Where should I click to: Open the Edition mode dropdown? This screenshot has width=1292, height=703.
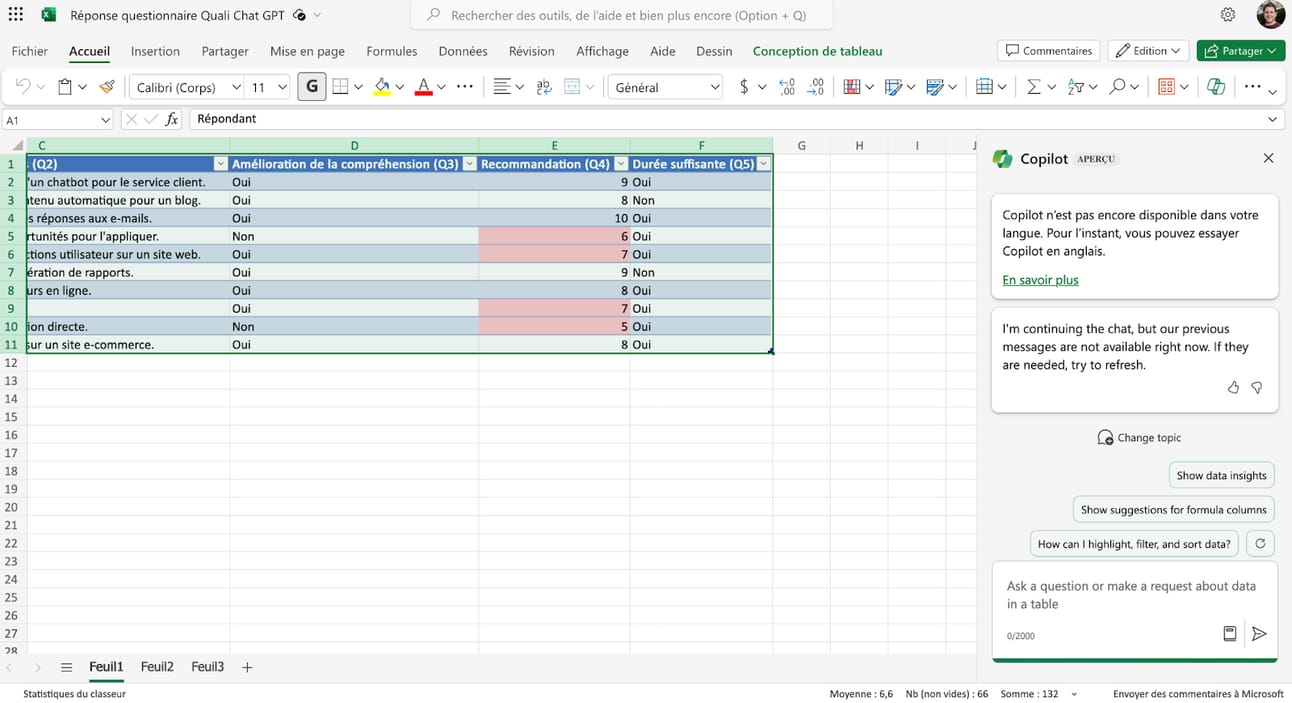1149,51
